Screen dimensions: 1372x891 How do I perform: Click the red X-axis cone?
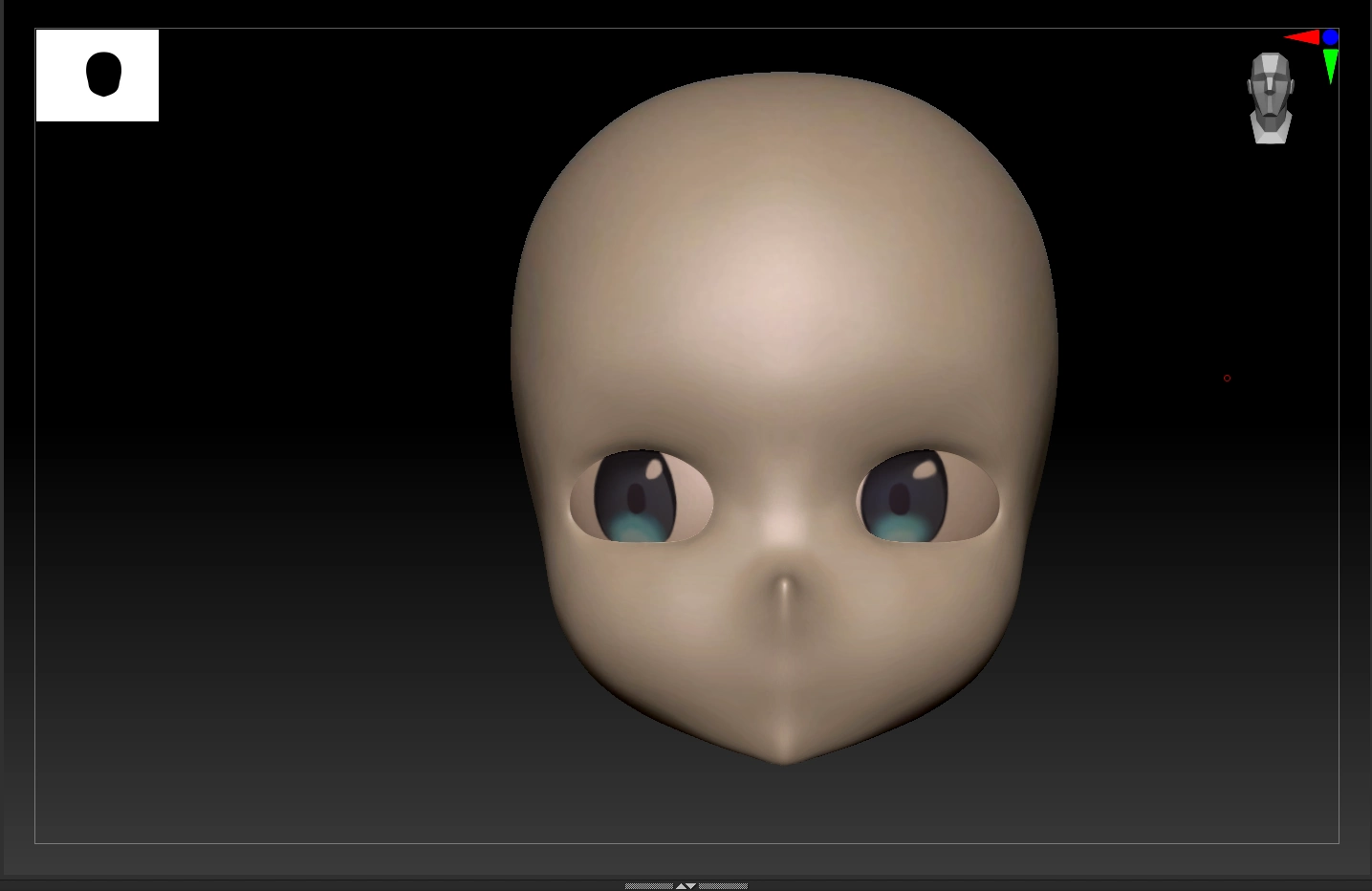pyautogui.click(x=1302, y=37)
